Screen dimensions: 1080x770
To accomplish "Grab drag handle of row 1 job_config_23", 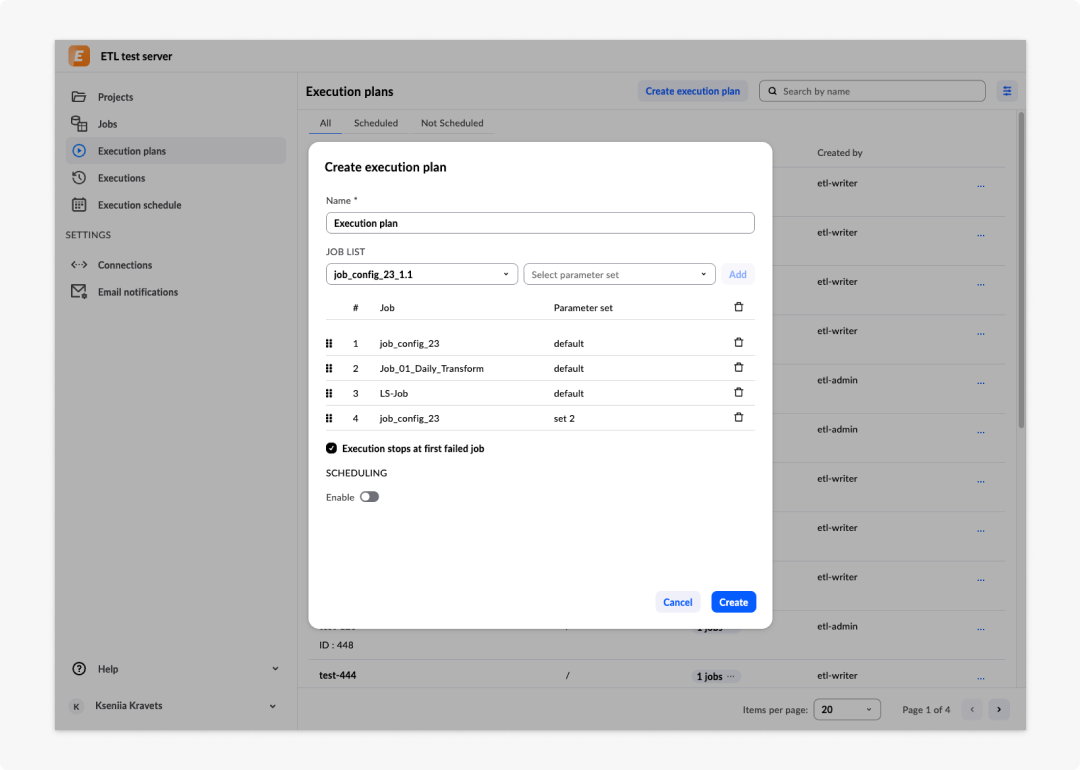I will [329, 343].
